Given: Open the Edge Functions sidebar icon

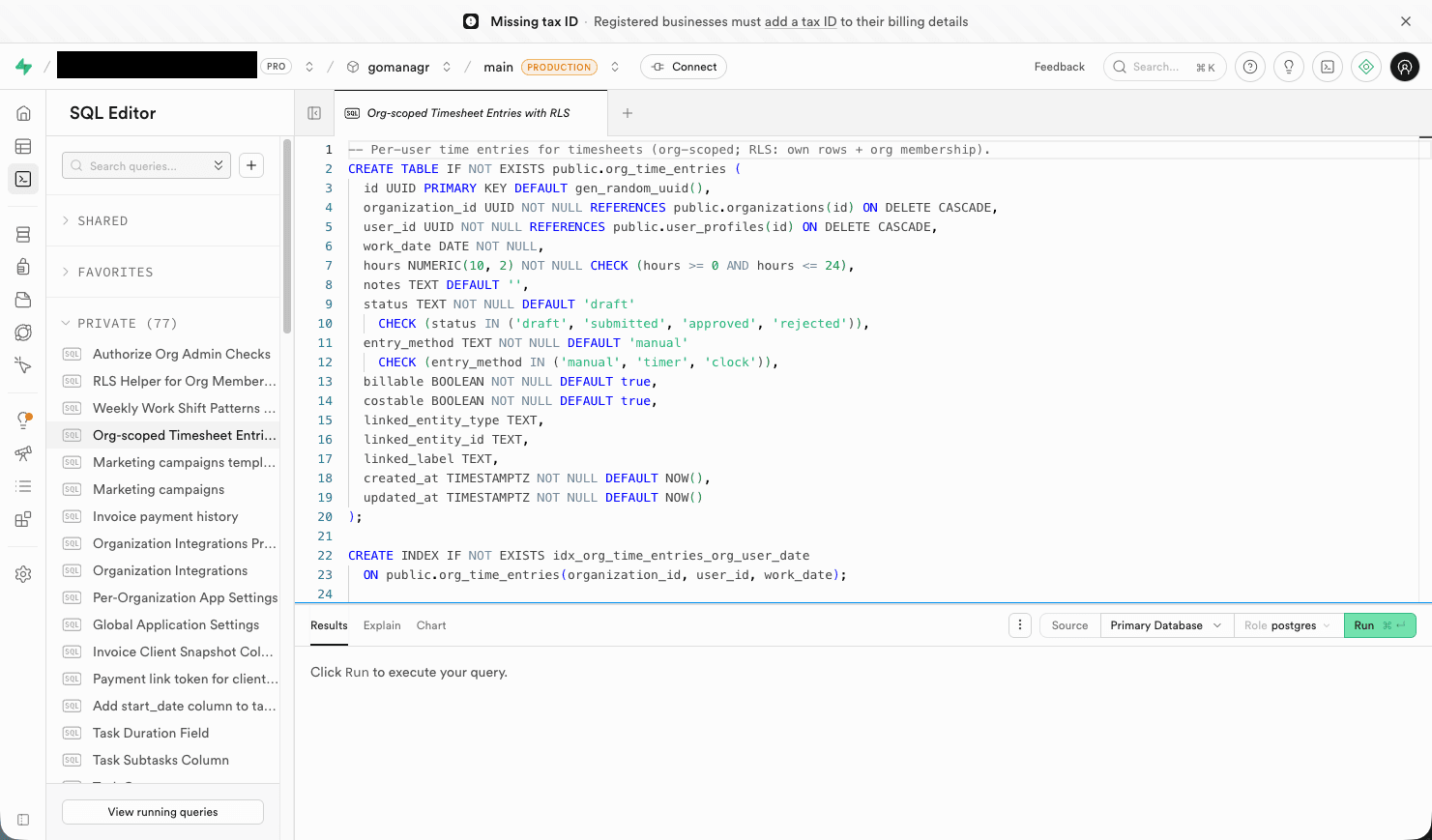Looking at the screenshot, I should pyautogui.click(x=23, y=333).
